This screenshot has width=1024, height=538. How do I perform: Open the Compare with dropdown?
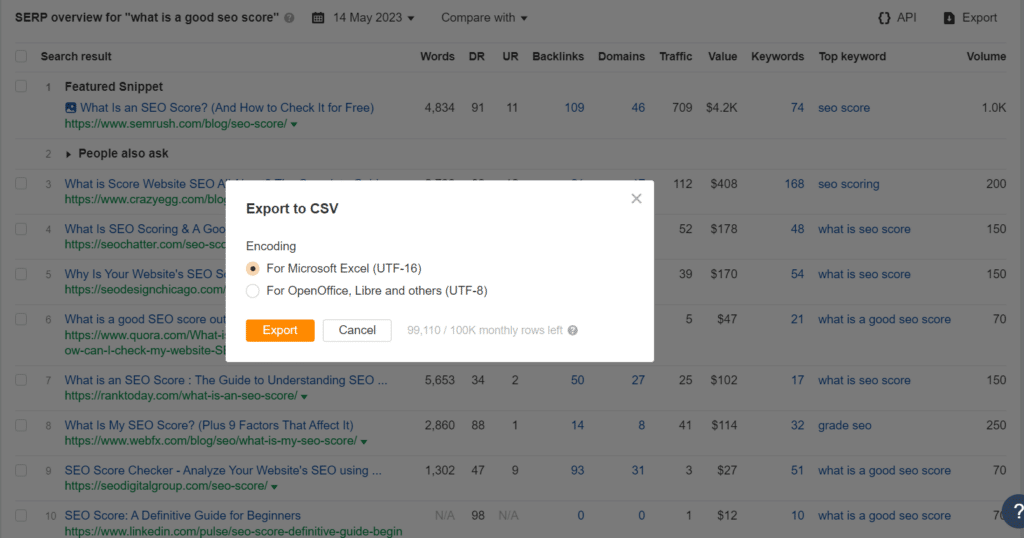click(x=484, y=18)
